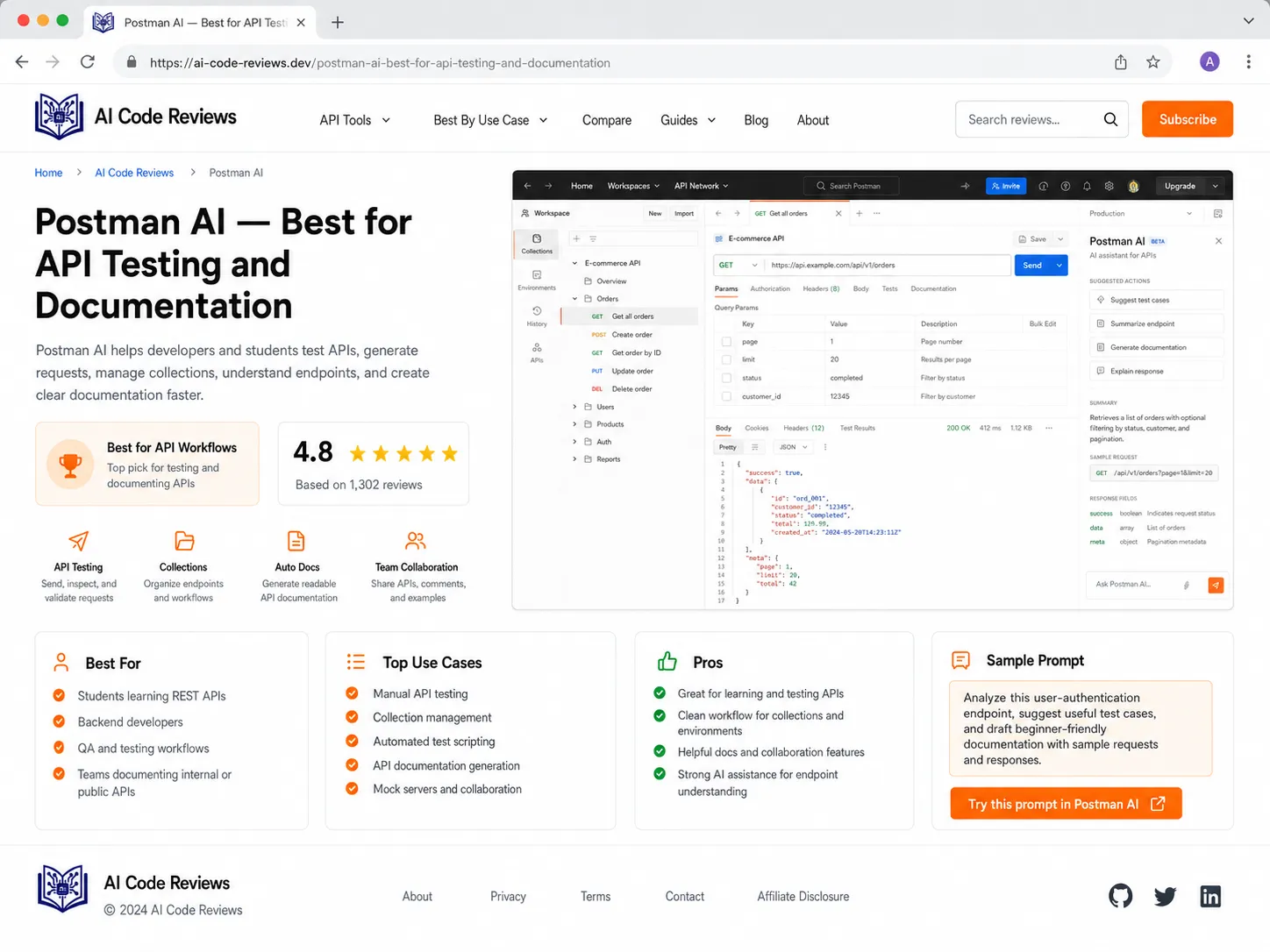The width and height of the screenshot is (1270, 952).
Task: Click Try this prompt in Postman AI
Action: (1066, 804)
